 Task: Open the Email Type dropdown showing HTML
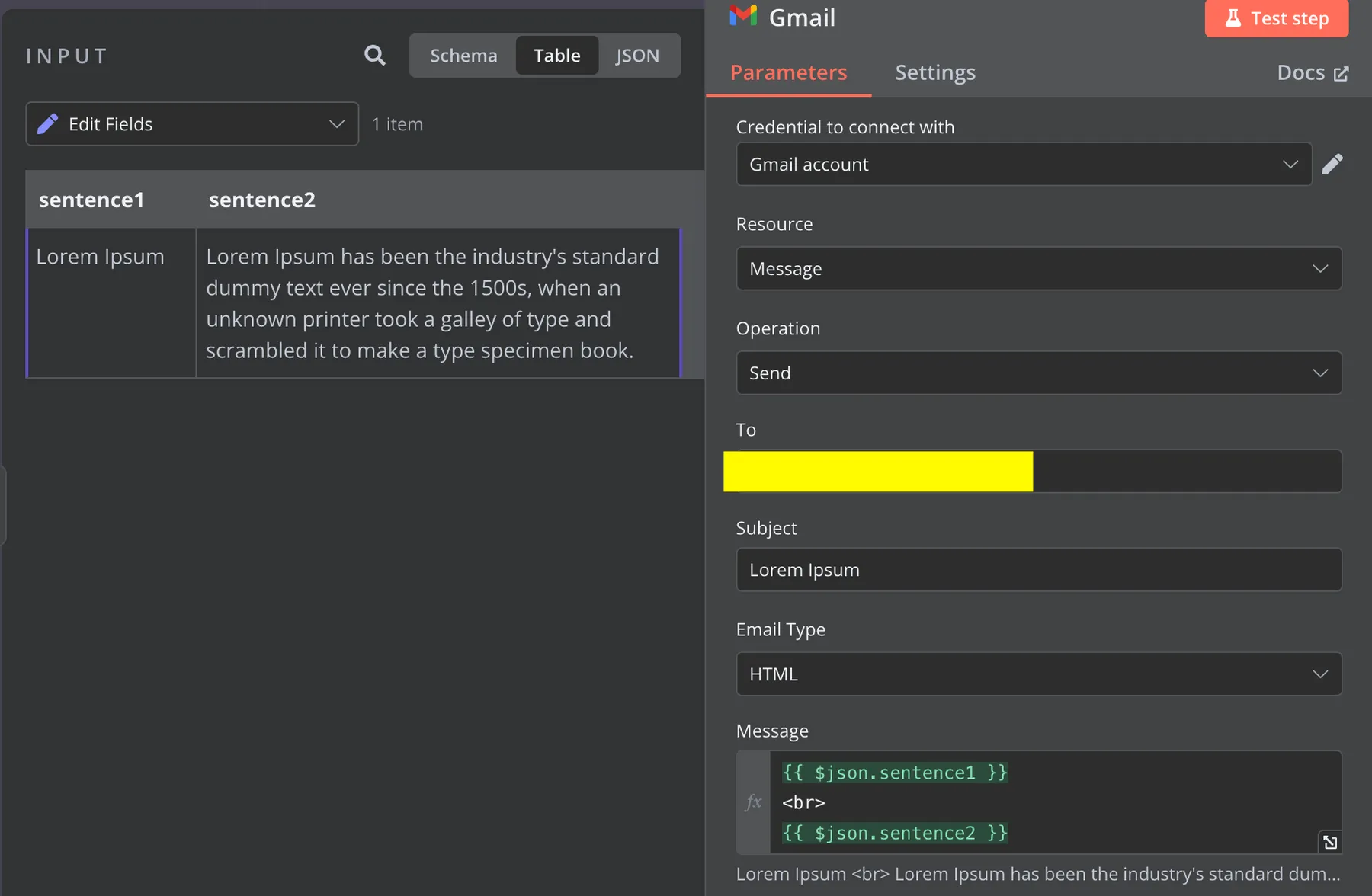[x=1038, y=674]
